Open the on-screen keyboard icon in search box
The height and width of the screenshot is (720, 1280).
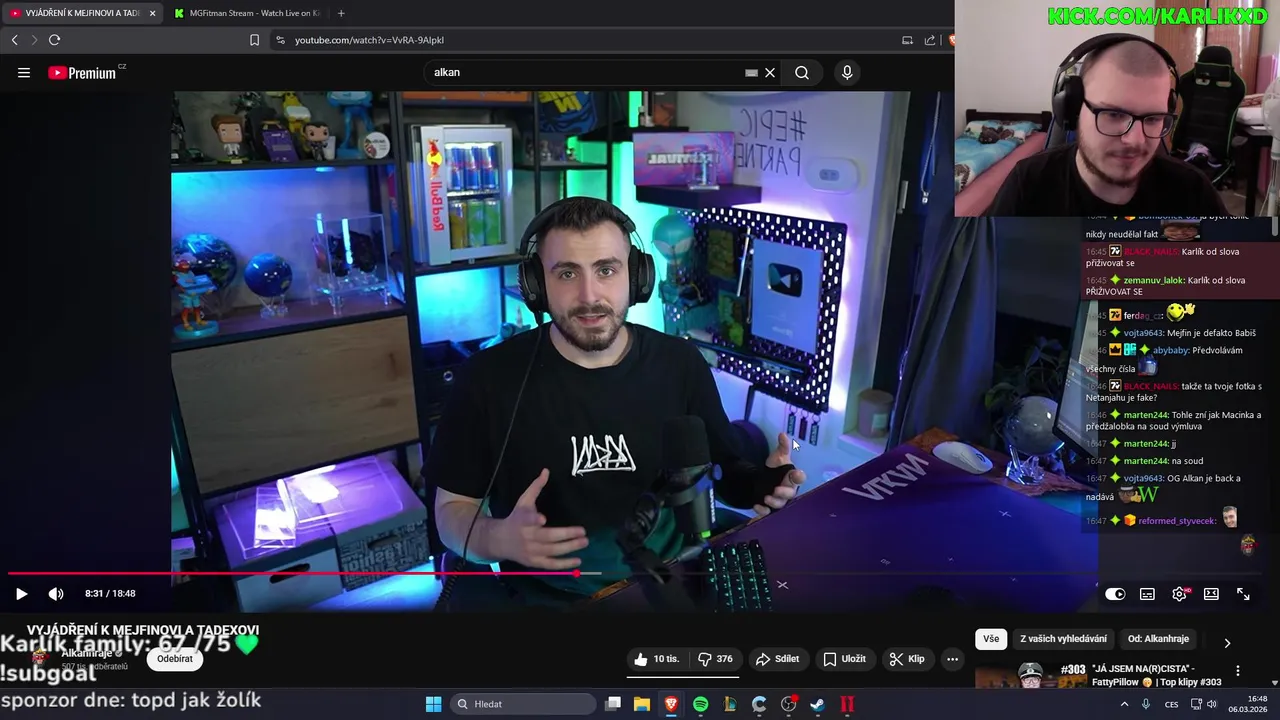coord(751,72)
